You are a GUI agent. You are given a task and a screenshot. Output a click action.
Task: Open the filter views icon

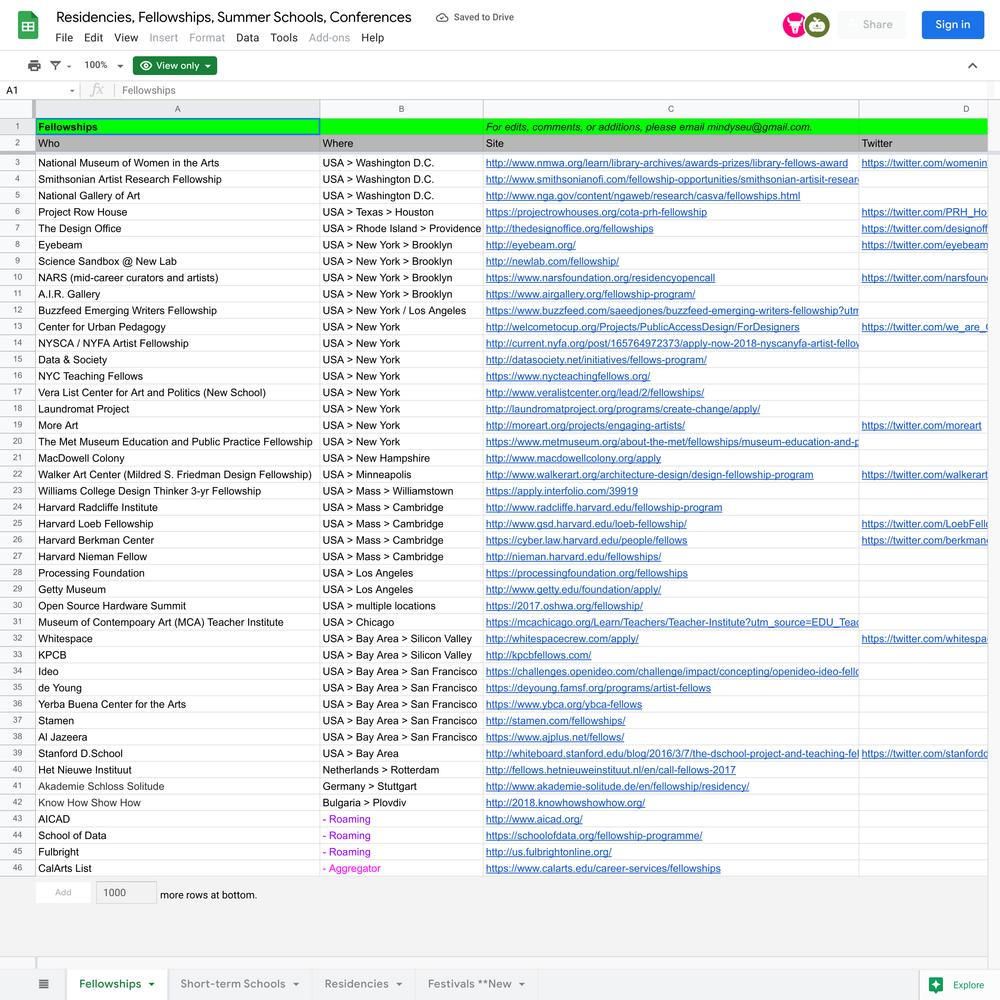[55, 65]
